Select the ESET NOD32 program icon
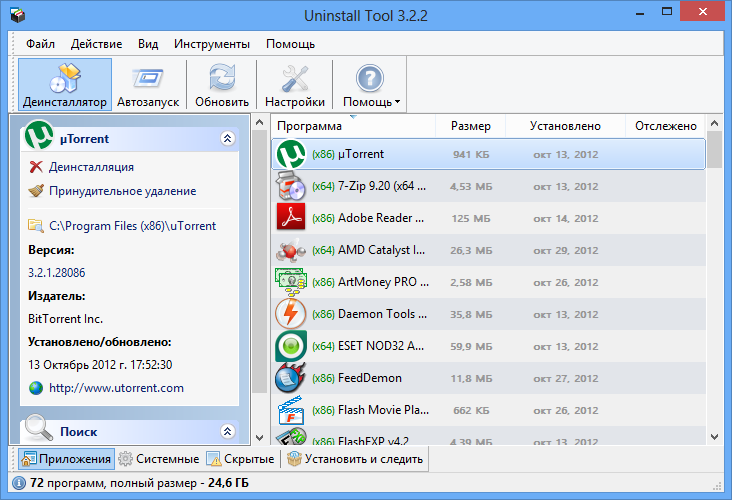732x500 pixels. (x=291, y=346)
